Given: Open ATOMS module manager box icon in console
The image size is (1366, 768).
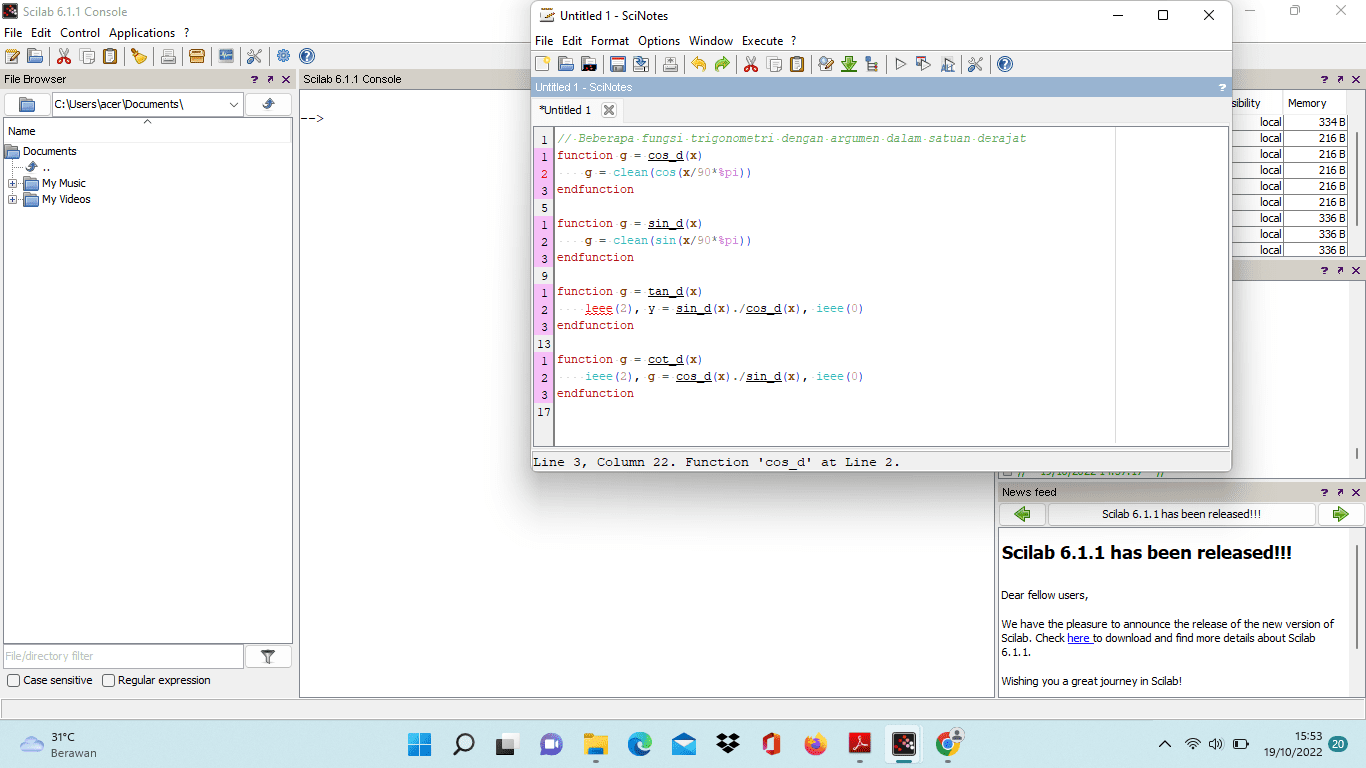Looking at the screenshot, I should [x=197, y=56].
